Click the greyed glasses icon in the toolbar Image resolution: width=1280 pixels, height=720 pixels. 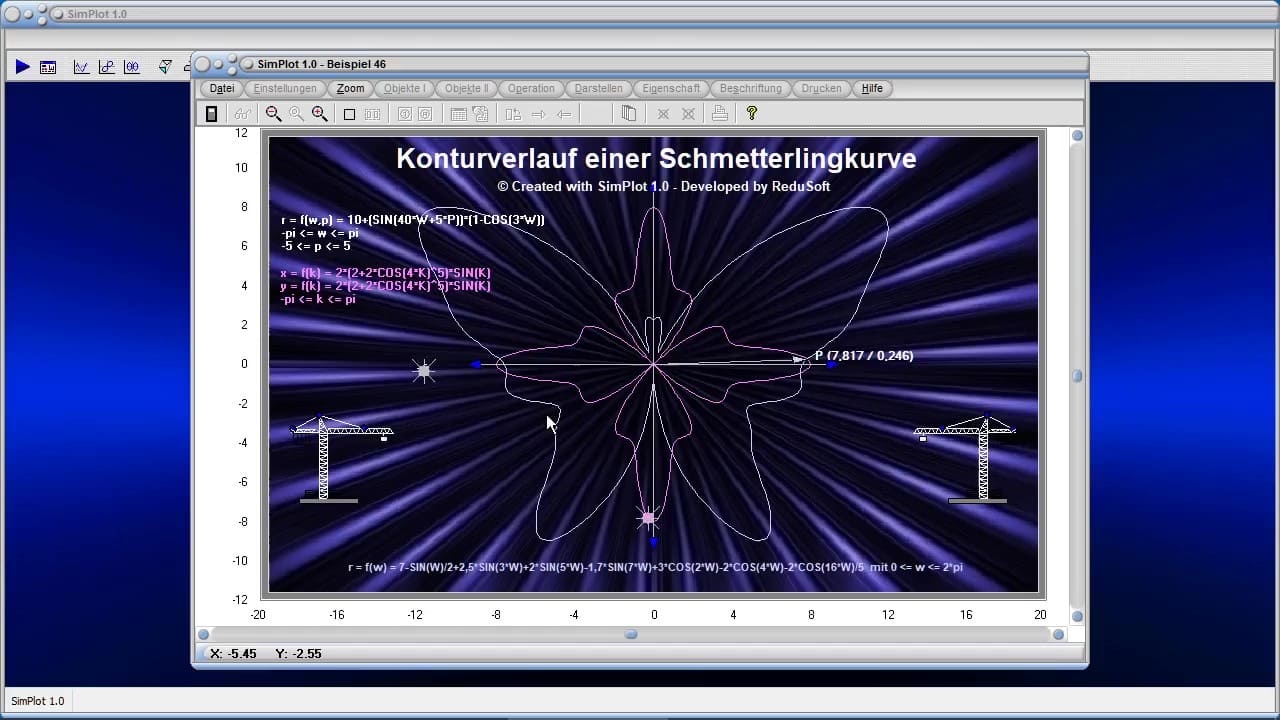coord(241,114)
